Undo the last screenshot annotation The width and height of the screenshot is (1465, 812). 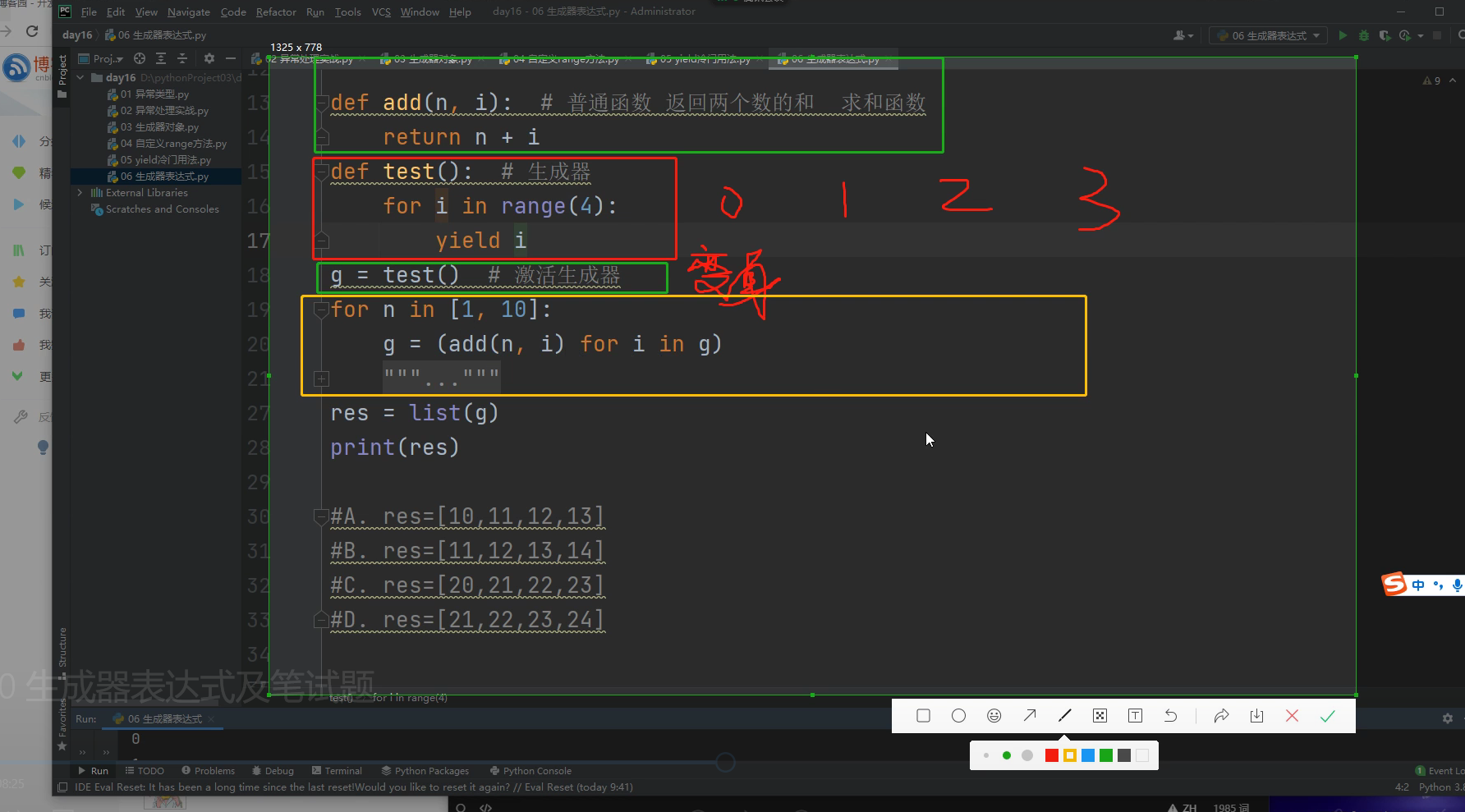(x=1170, y=716)
